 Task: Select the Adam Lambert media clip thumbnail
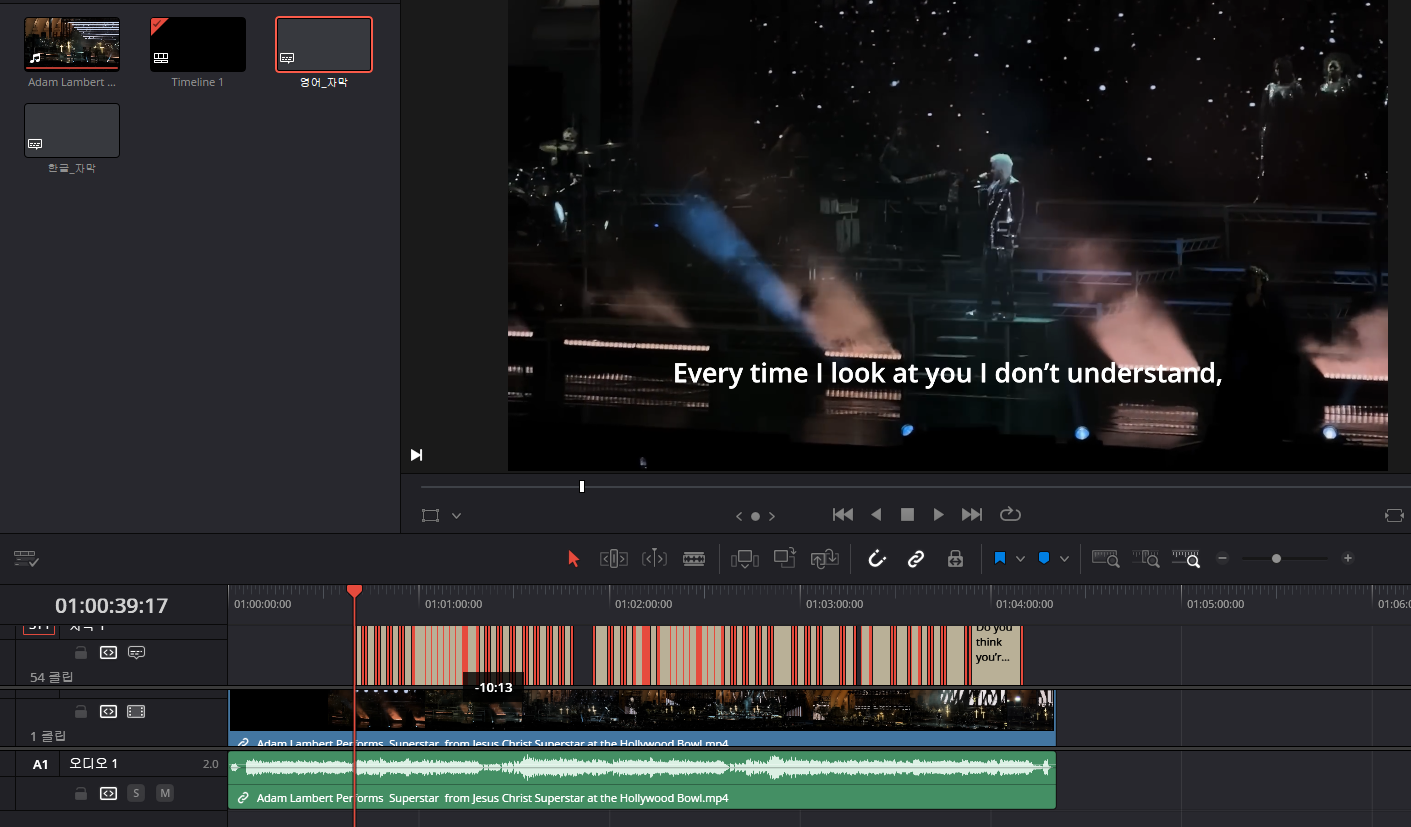pos(72,44)
